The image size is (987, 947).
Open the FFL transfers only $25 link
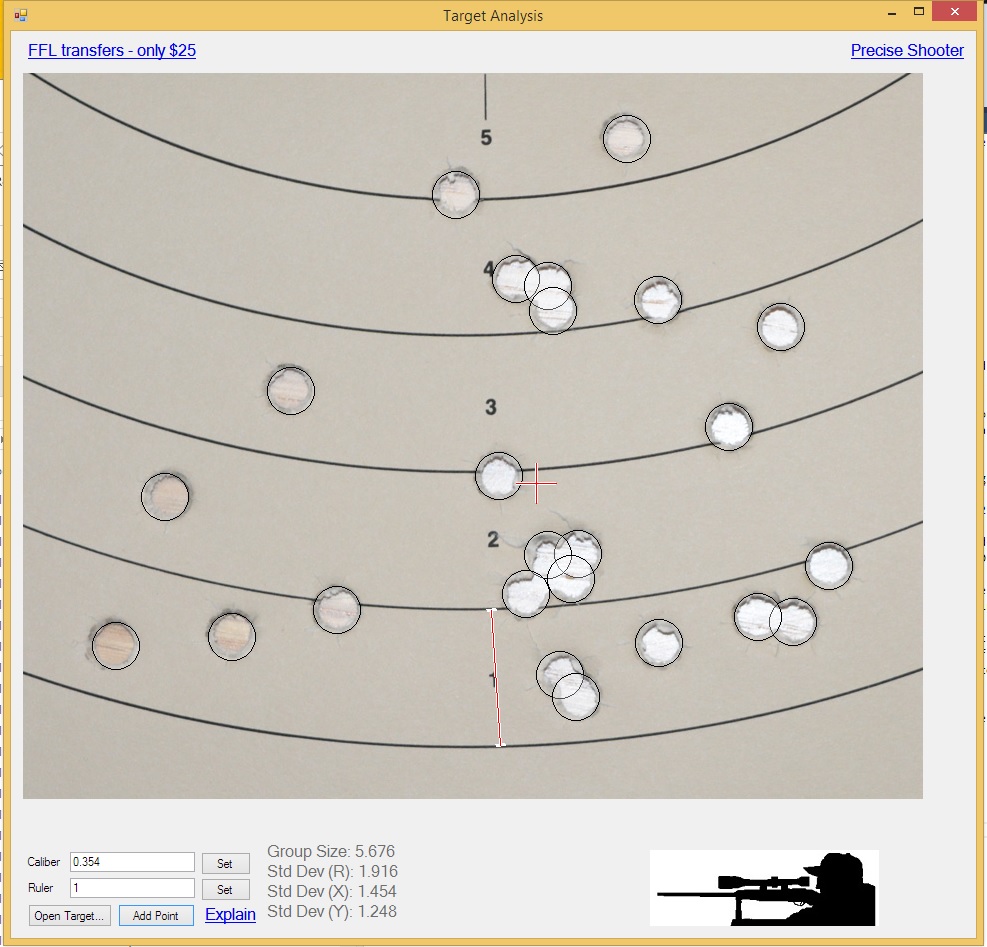(x=112, y=50)
